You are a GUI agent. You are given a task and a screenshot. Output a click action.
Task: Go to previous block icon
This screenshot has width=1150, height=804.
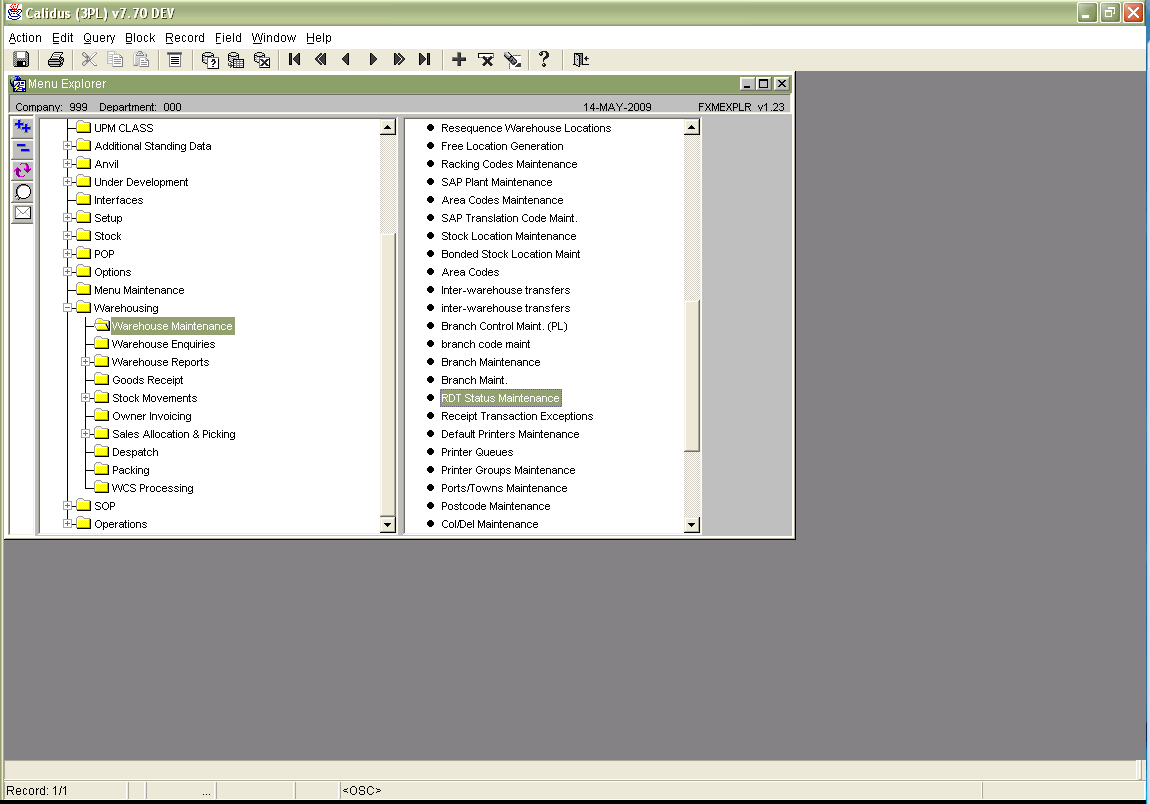321,59
